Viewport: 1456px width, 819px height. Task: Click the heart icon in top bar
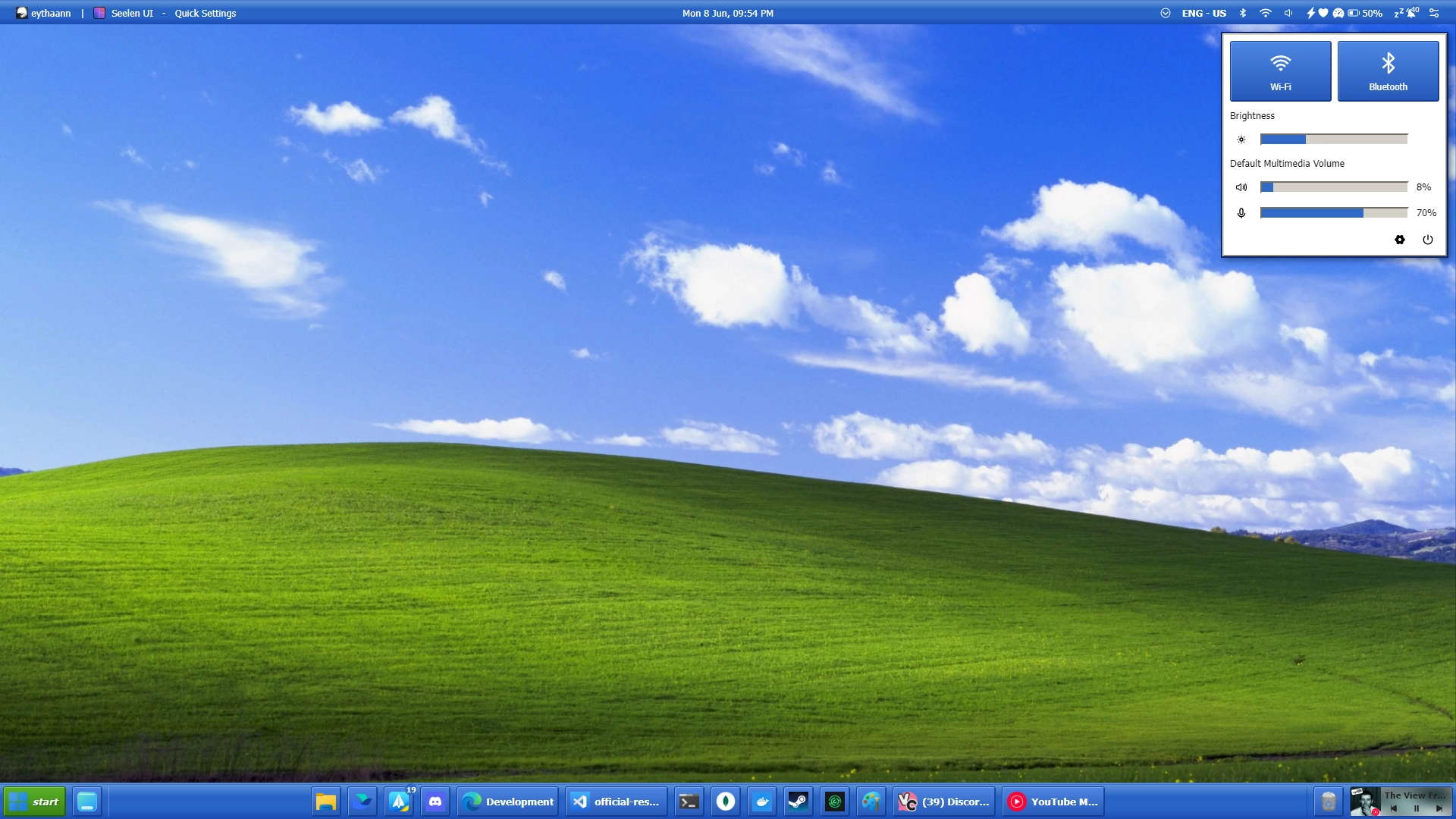tap(1323, 13)
